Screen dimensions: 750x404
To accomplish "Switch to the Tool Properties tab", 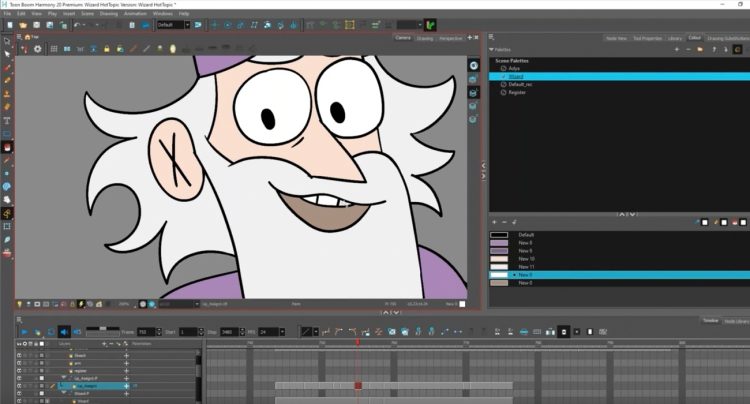I will 647,38.
